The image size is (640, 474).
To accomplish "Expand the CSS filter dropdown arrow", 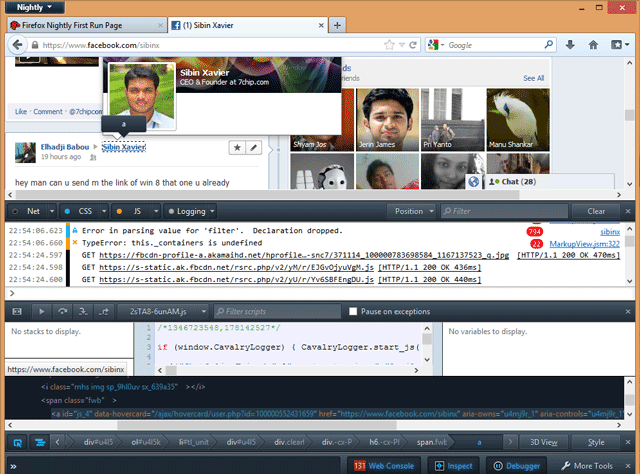I will pyautogui.click(x=104, y=211).
